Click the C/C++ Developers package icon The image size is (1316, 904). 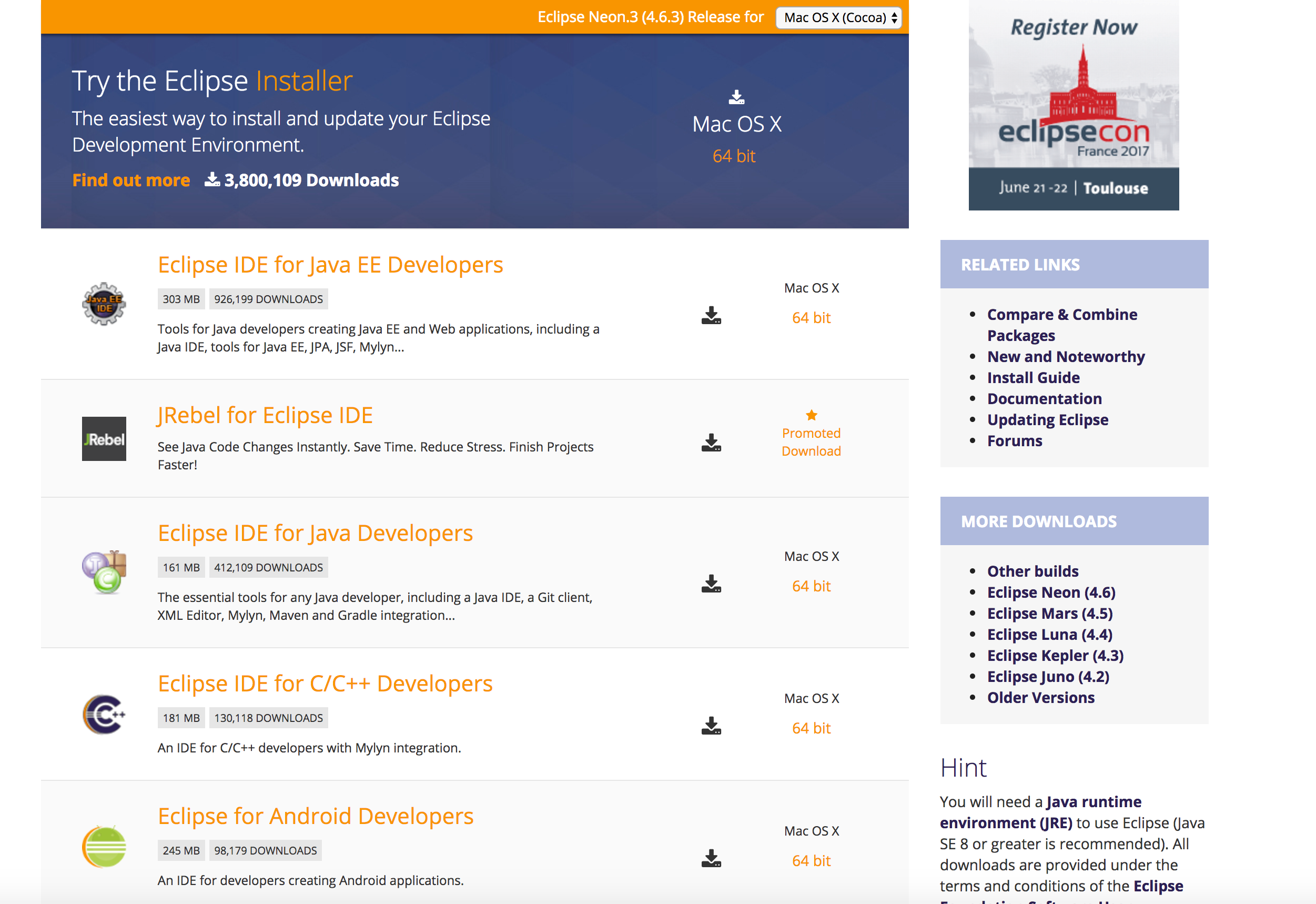[x=104, y=714]
